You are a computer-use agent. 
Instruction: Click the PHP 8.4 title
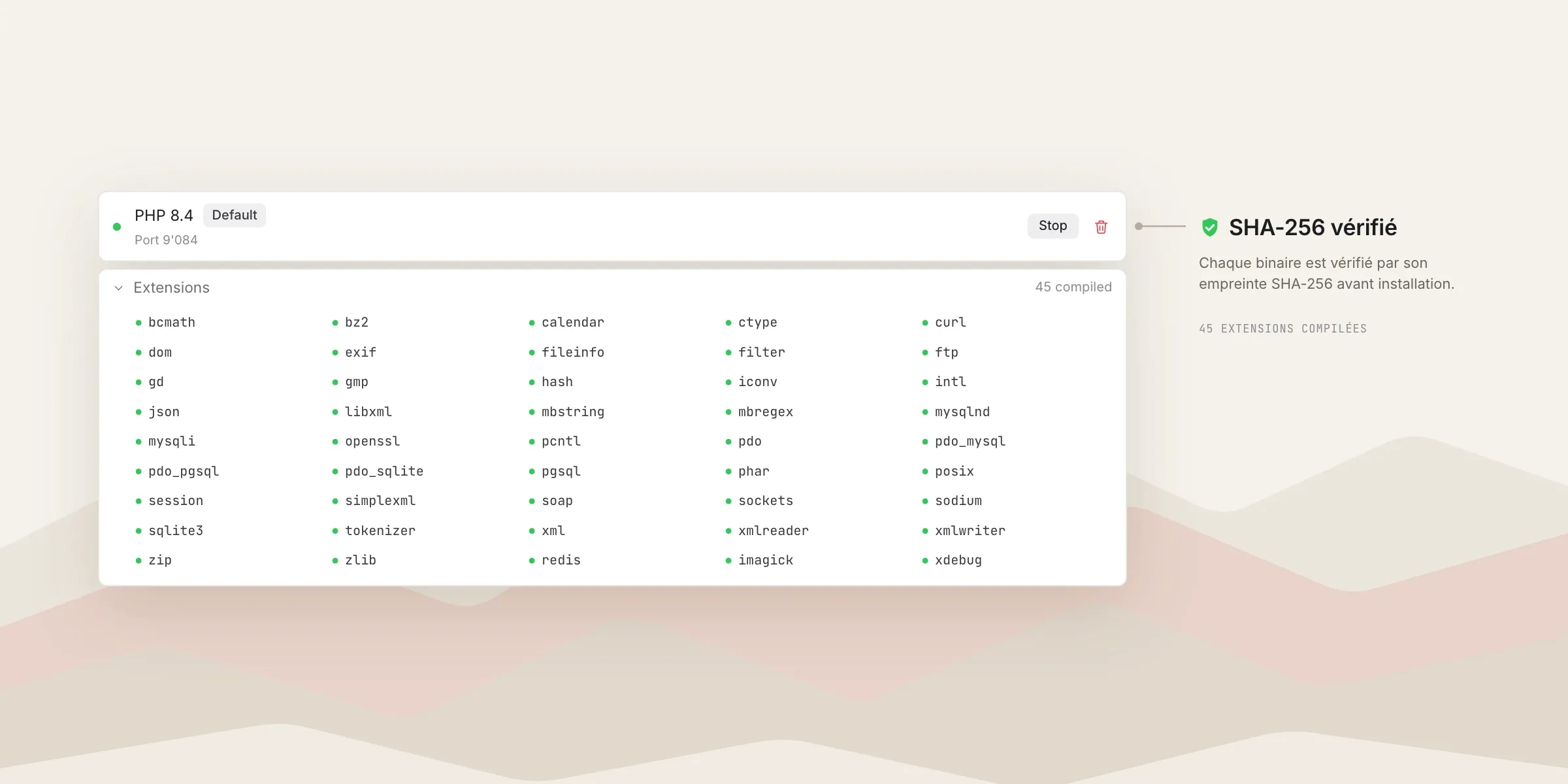point(164,216)
